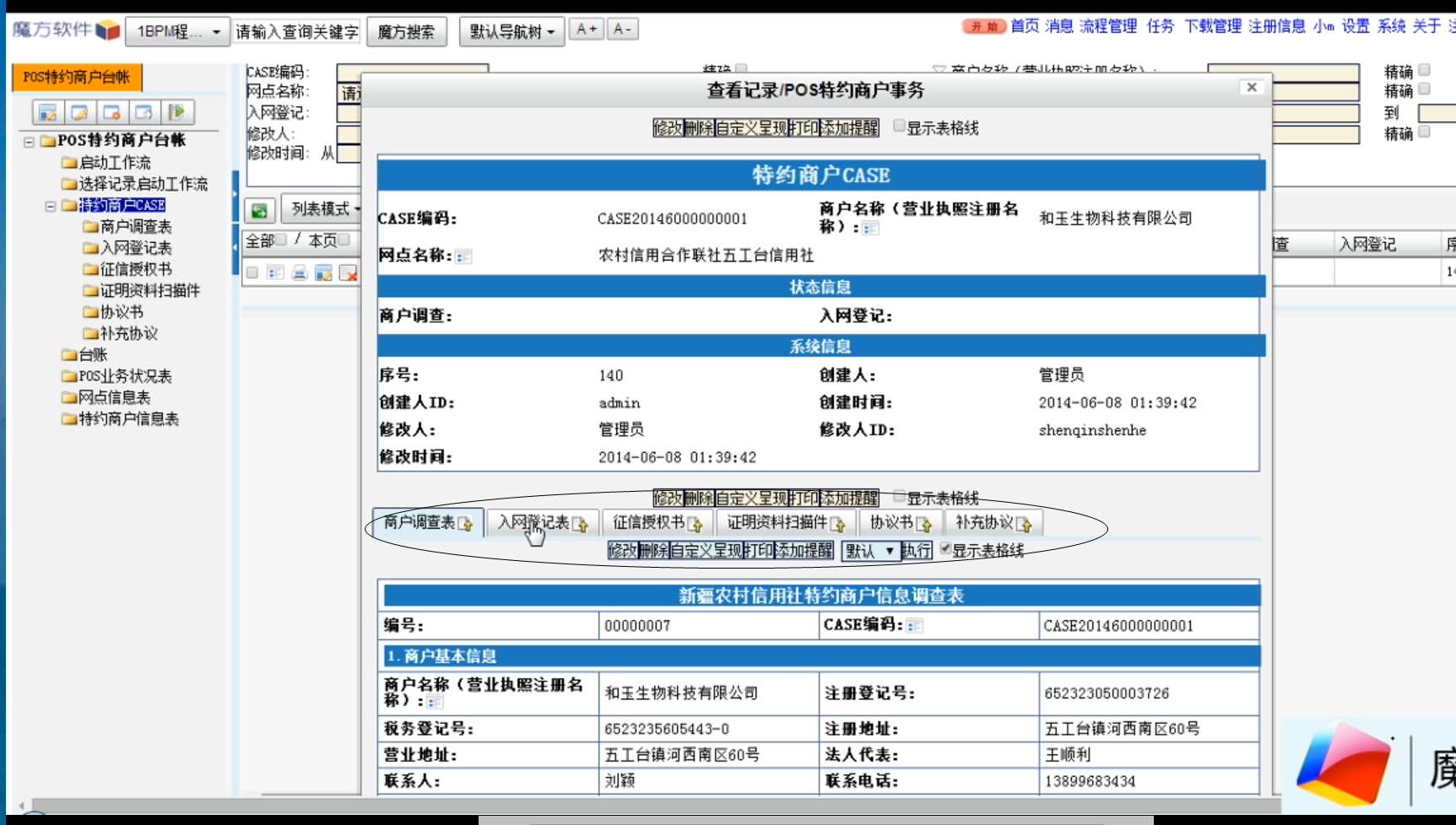1456x825 pixels.
Task: Click the pop-out icon on the 补充协议 tab
Action: [1024, 524]
